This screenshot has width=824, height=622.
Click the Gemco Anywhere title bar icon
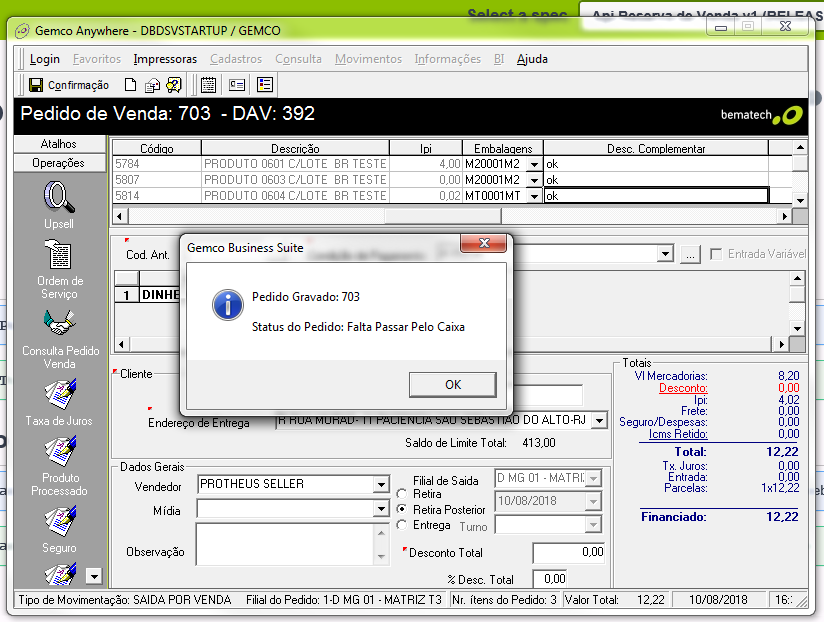[22, 31]
